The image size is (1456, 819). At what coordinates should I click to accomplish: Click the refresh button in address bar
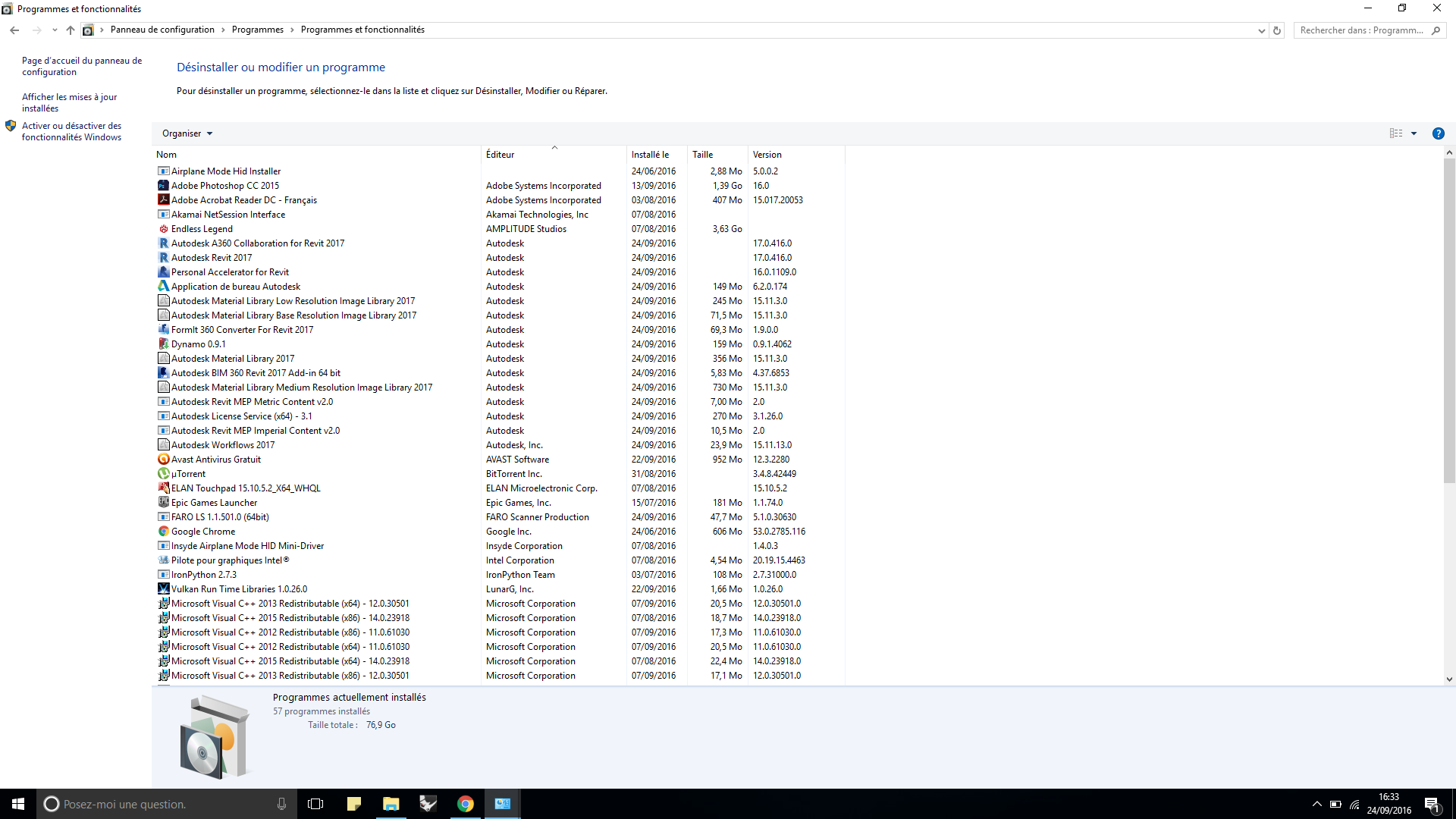click(x=1277, y=30)
